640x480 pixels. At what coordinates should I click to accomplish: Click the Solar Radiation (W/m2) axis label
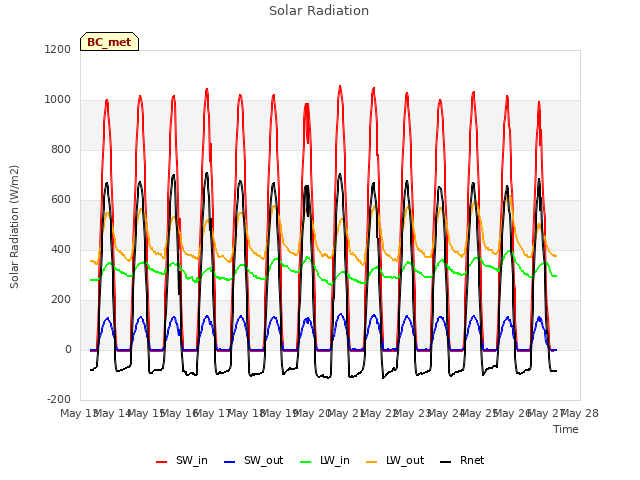click(14, 227)
